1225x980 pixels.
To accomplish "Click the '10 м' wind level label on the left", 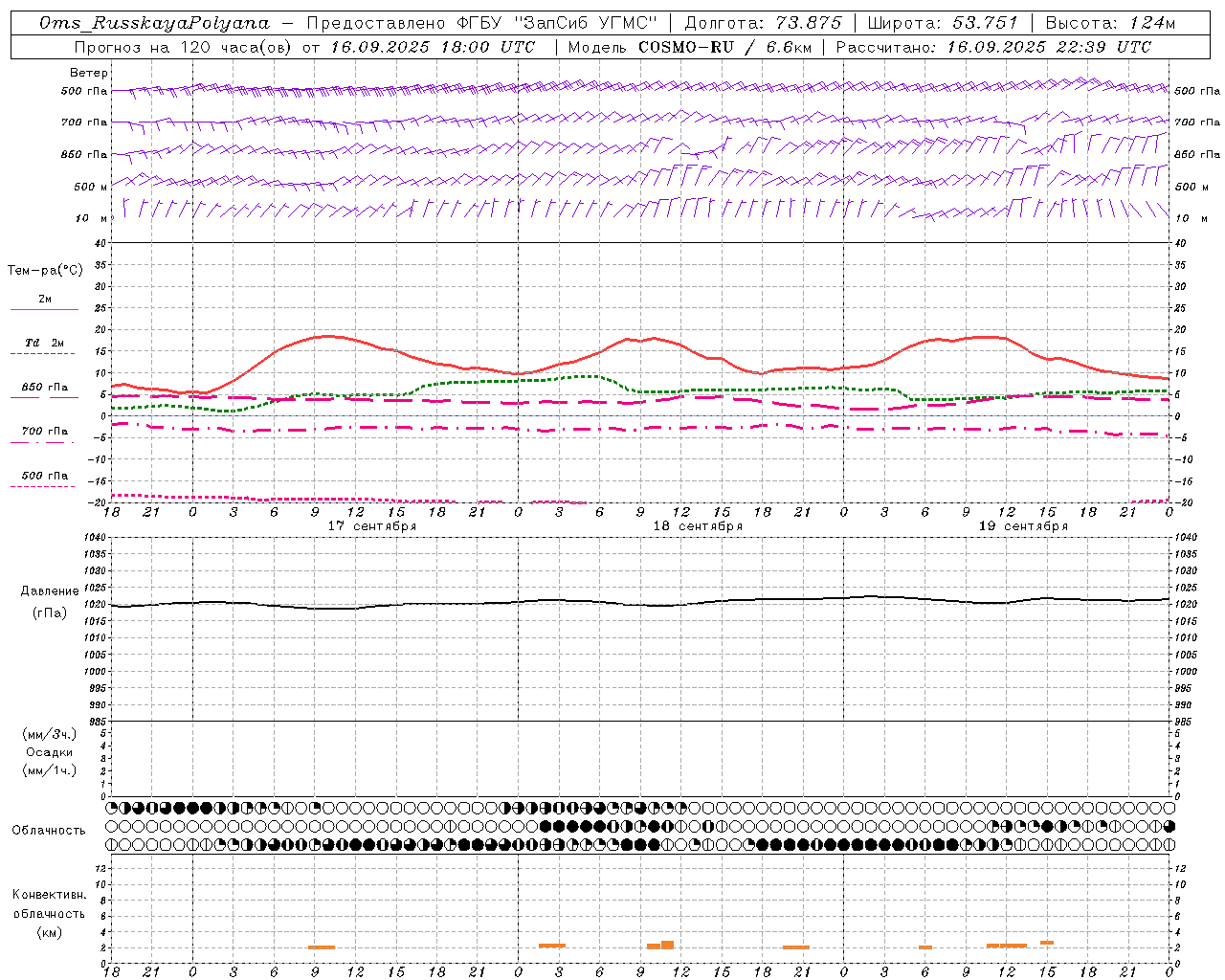I will click(x=92, y=218).
